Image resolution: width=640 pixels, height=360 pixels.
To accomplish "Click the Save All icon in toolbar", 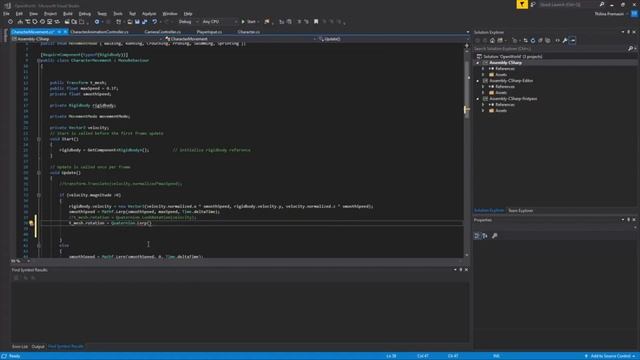I will (x=144, y=22).
